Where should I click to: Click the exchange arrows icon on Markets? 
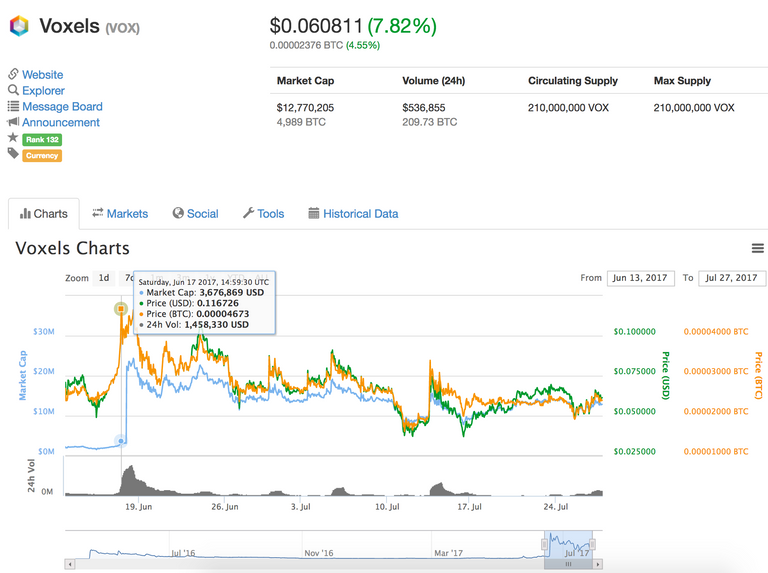click(x=98, y=212)
